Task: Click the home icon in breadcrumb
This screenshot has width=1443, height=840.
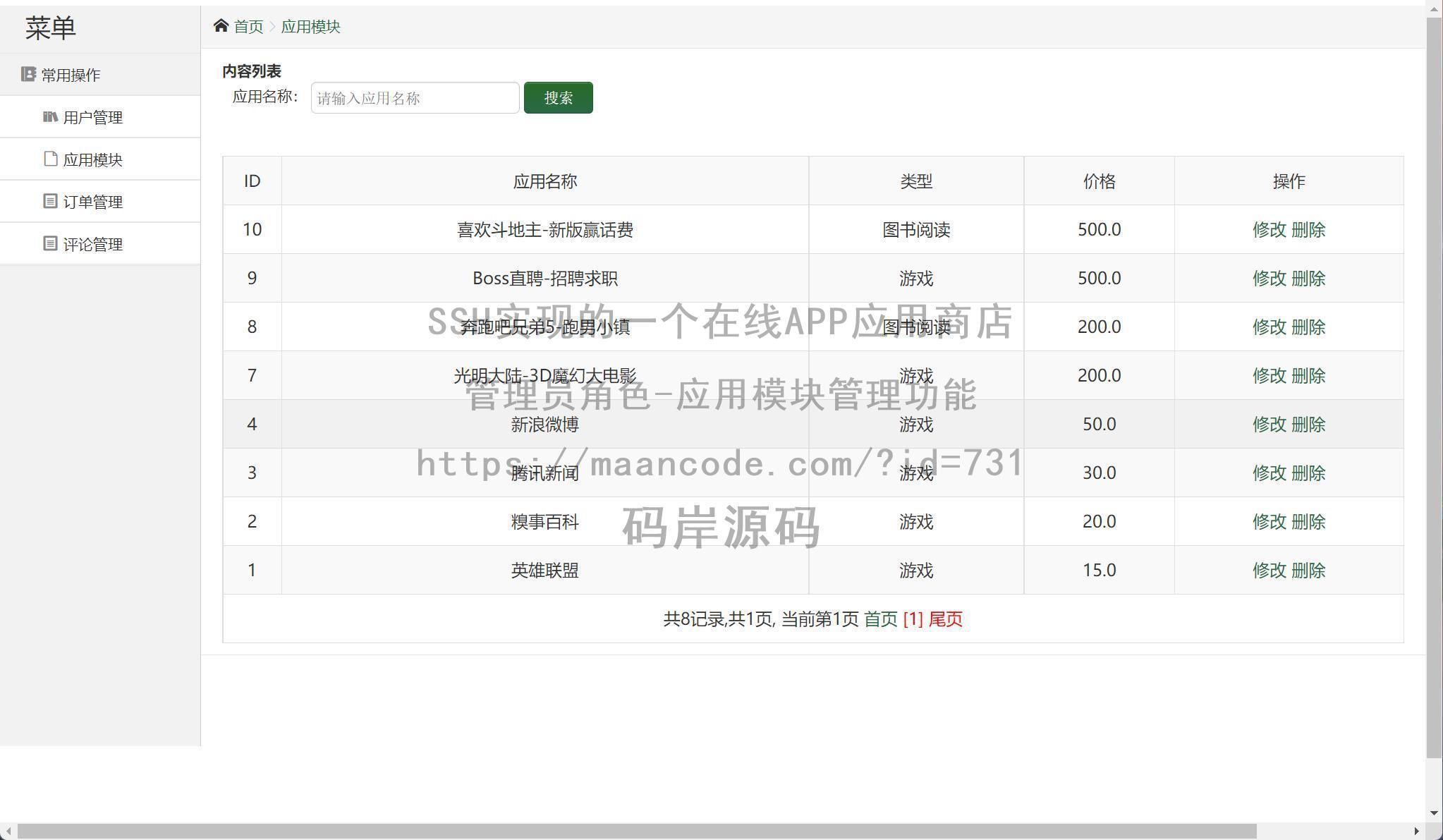Action: point(221,26)
